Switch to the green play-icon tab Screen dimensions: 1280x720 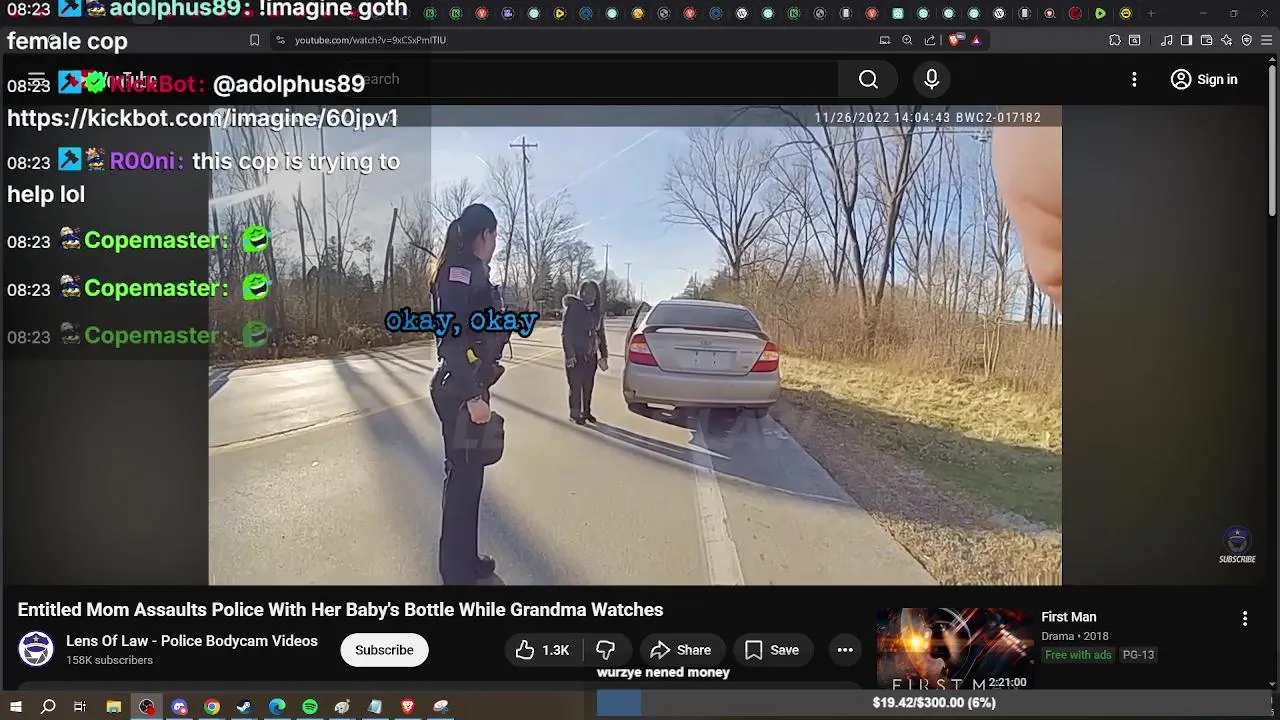pyautogui.click(x=1100, y=13)
